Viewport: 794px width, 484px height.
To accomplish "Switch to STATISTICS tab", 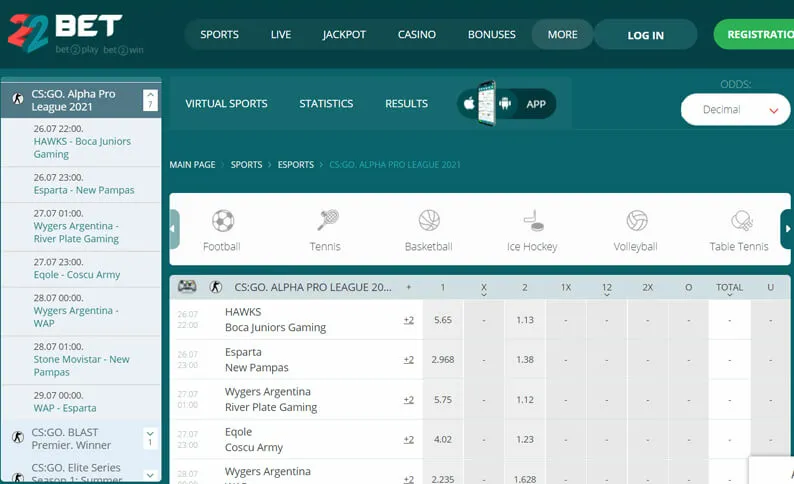I will coord(326,104).
